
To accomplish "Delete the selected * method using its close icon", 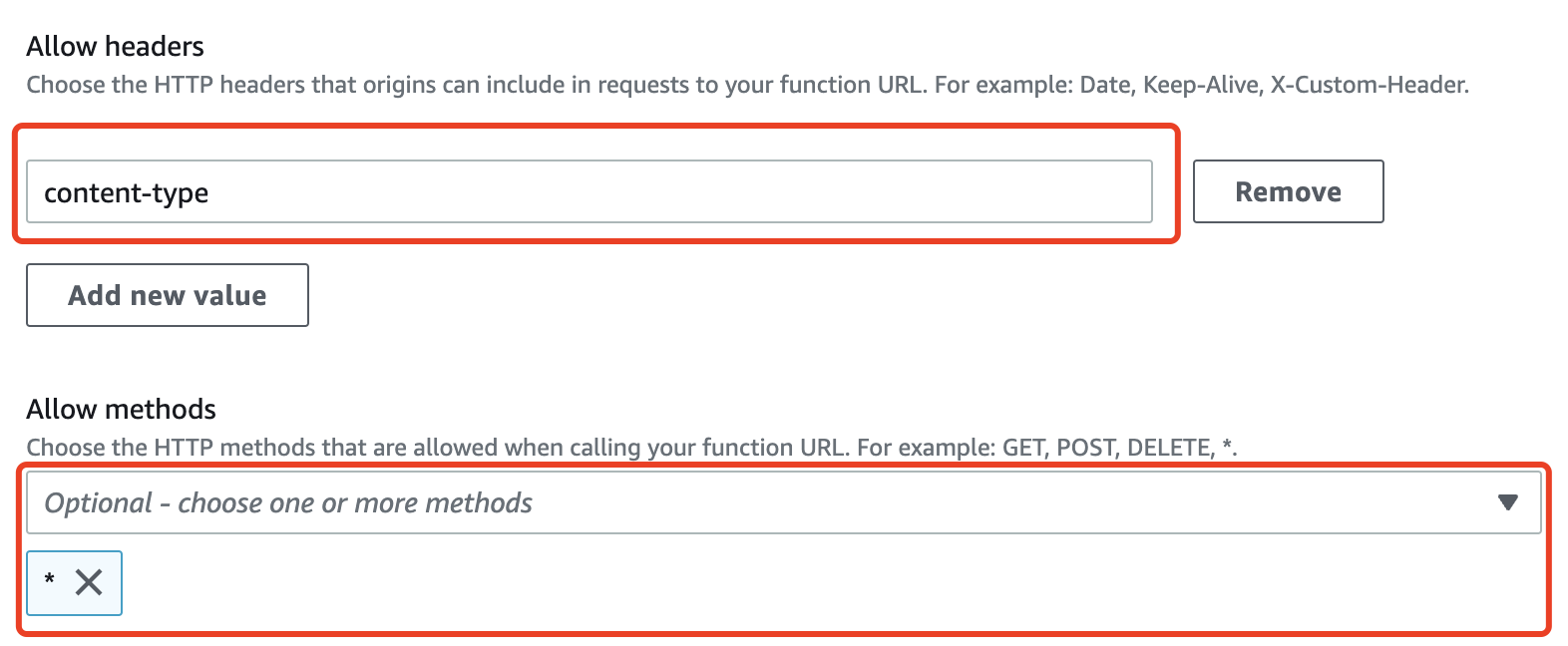I will pyautogui.click(x=89, y=582).
